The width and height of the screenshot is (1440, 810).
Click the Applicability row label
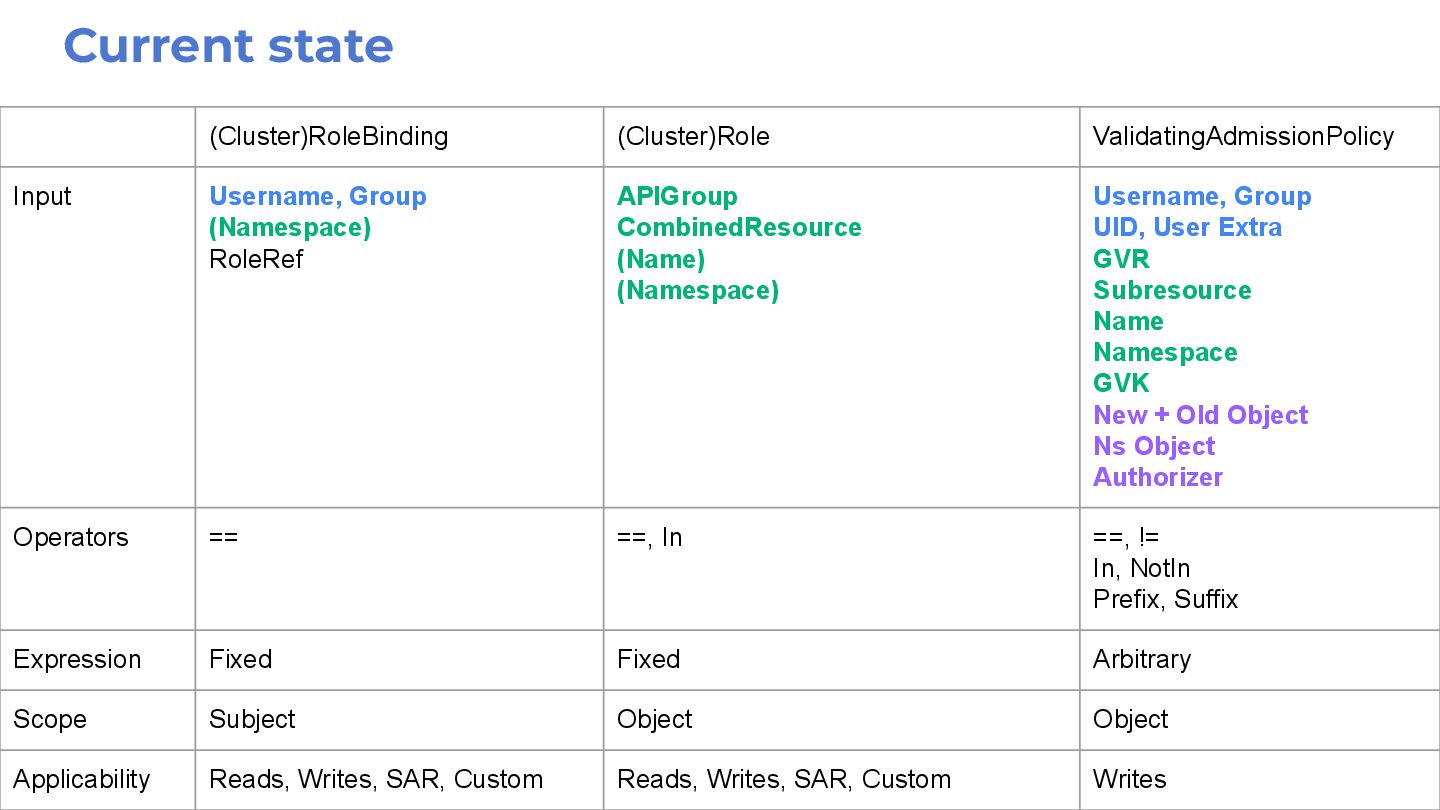pos(82,779)
